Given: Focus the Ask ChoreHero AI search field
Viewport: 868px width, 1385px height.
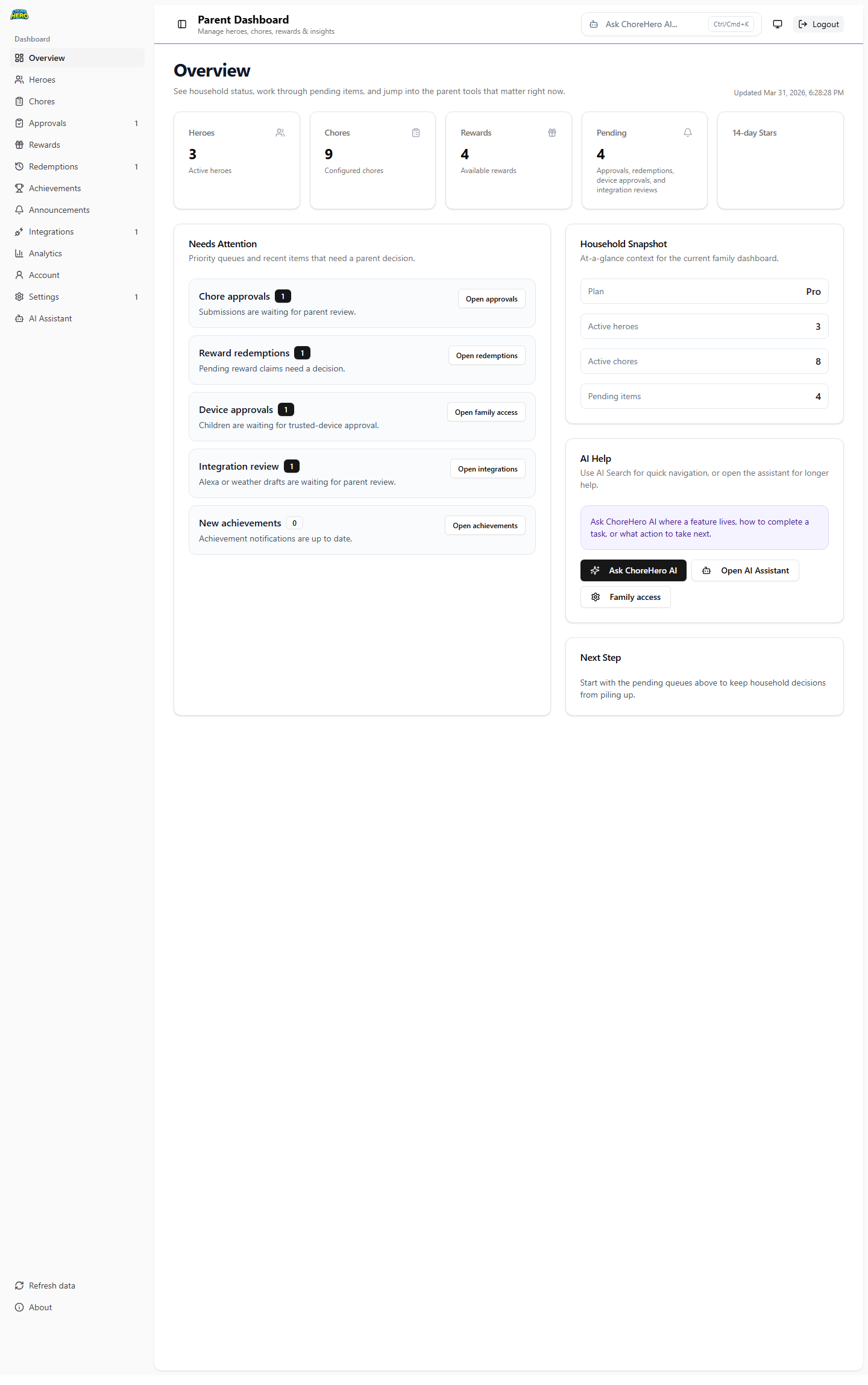Looking at the screenshot, I should tap(671, 24).
